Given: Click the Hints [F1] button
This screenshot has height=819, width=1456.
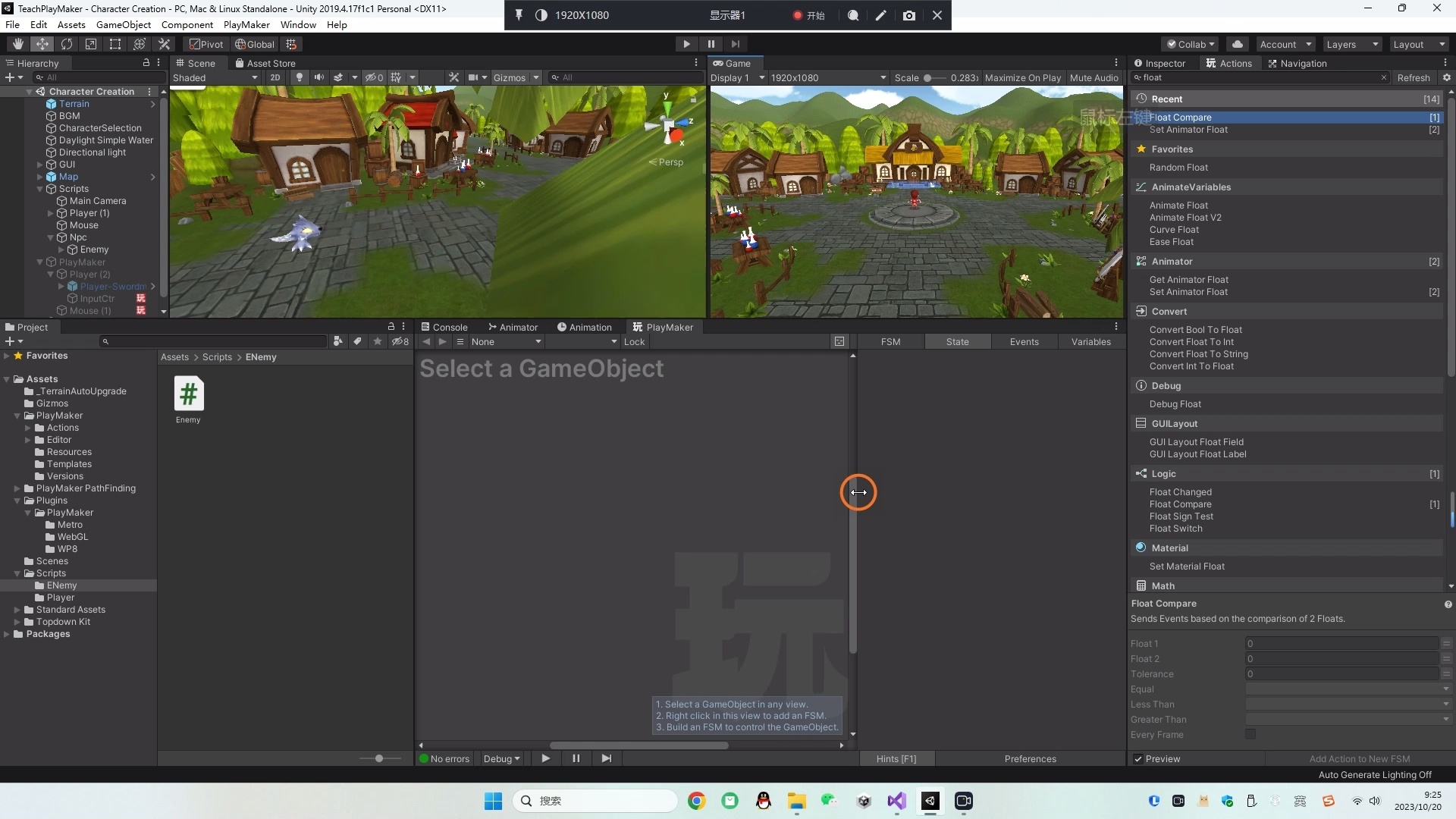Looking at the screenshot, I should point(896,758).
